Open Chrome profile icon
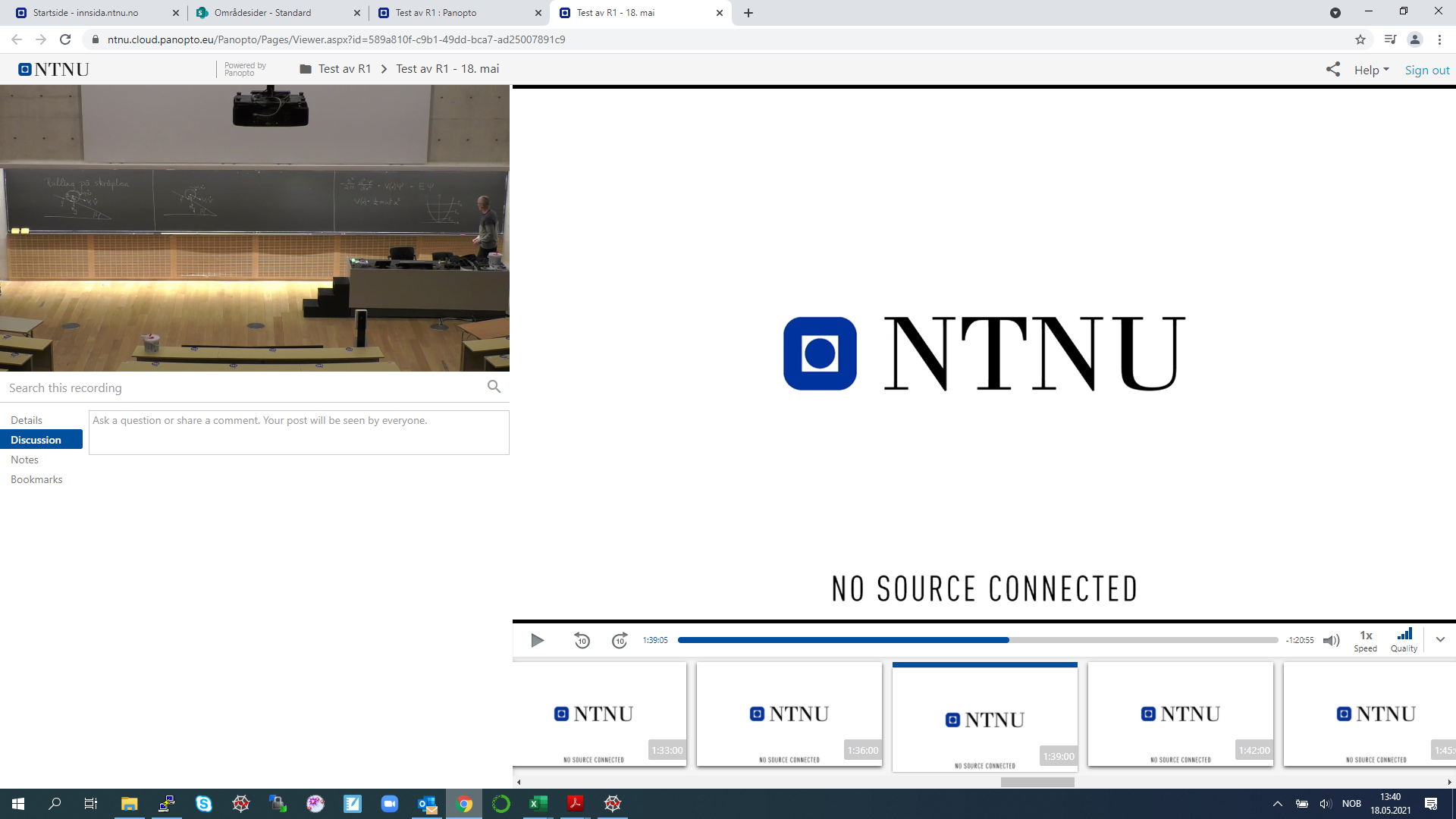The image size is (1456, 819). pyautogui.click(x=1415, y=39)
